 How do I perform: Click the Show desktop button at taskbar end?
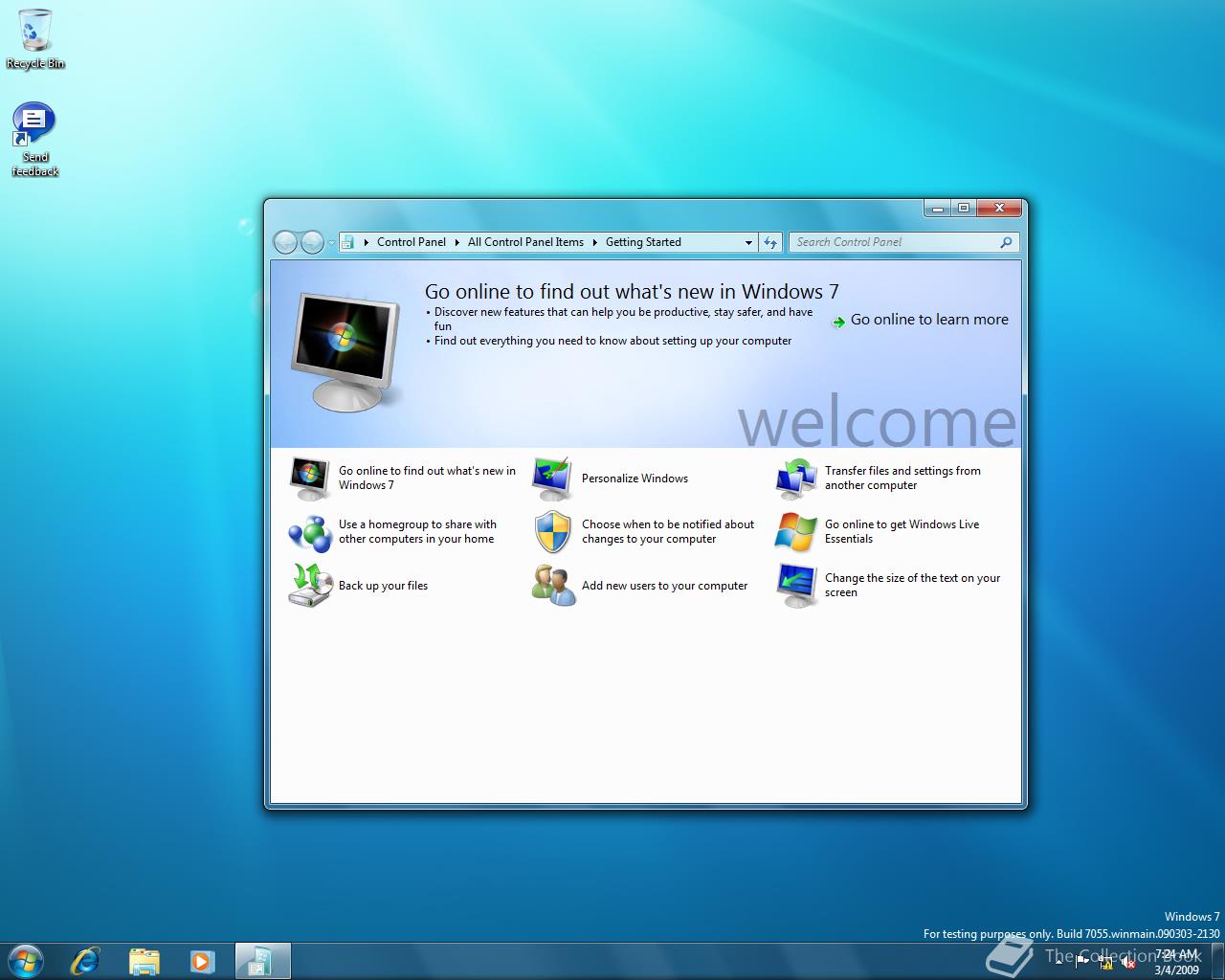coord(1216,961)
